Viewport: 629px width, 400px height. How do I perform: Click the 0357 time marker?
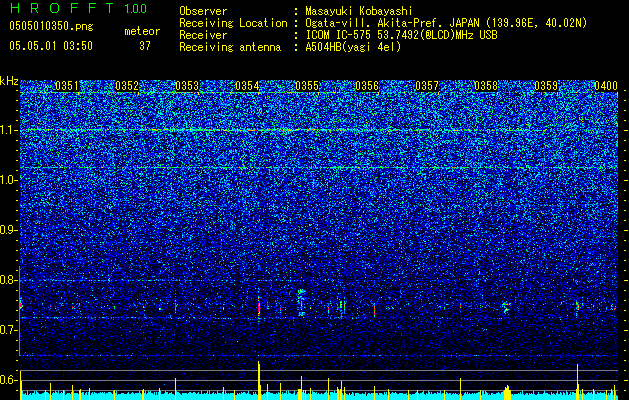pyautogui.click(x=427, y=86)
